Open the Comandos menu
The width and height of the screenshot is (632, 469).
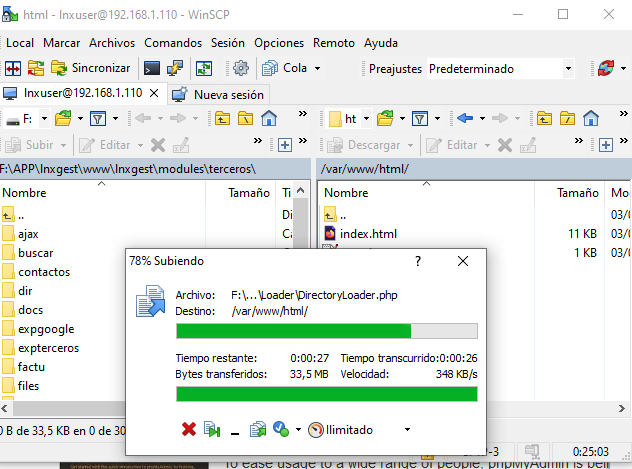pyautogui.click(x=173, y=43)
